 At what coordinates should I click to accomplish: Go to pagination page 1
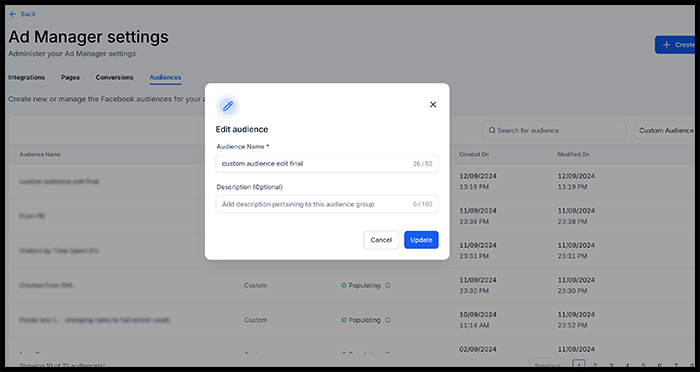(579, 364)
